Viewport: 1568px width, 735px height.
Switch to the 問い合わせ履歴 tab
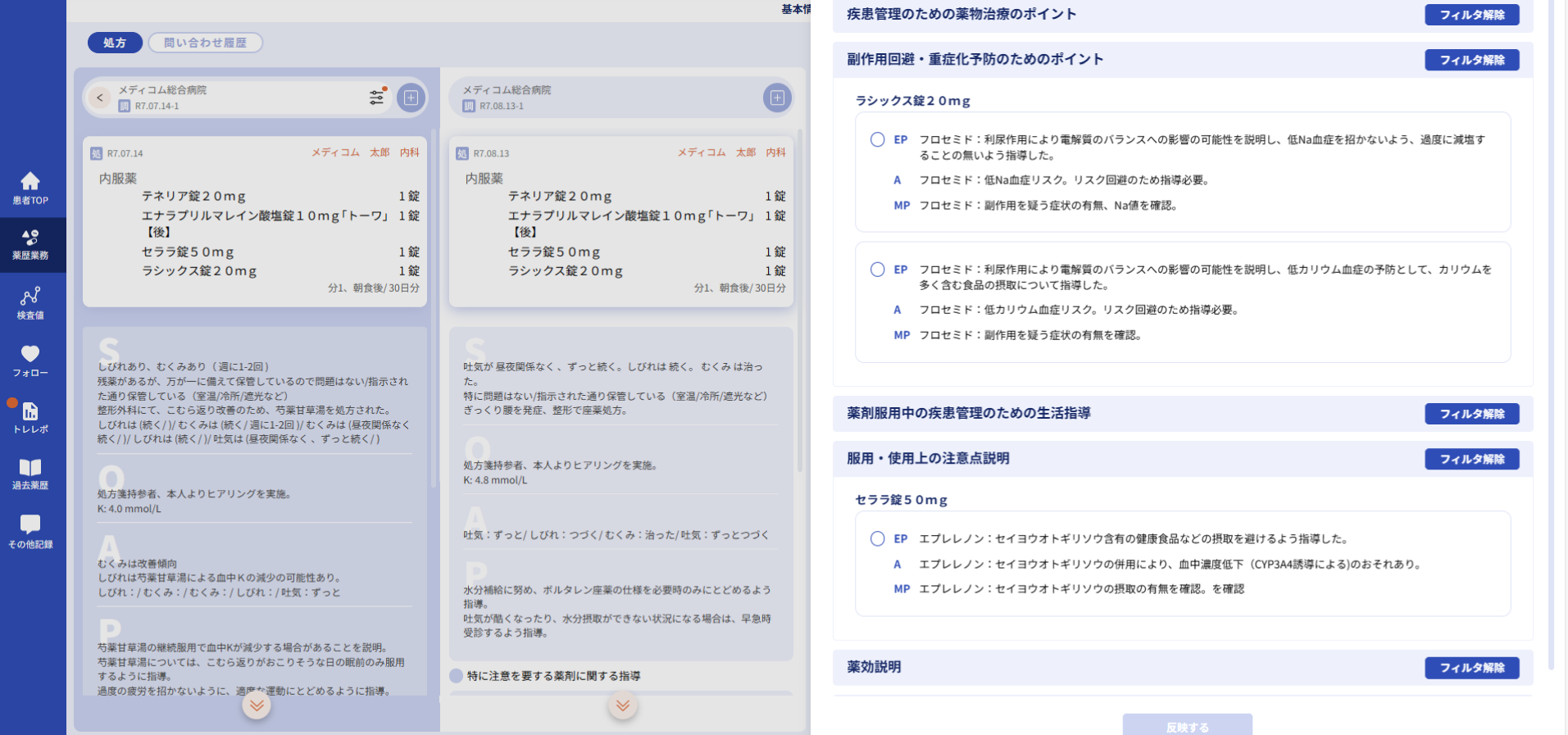205,43
